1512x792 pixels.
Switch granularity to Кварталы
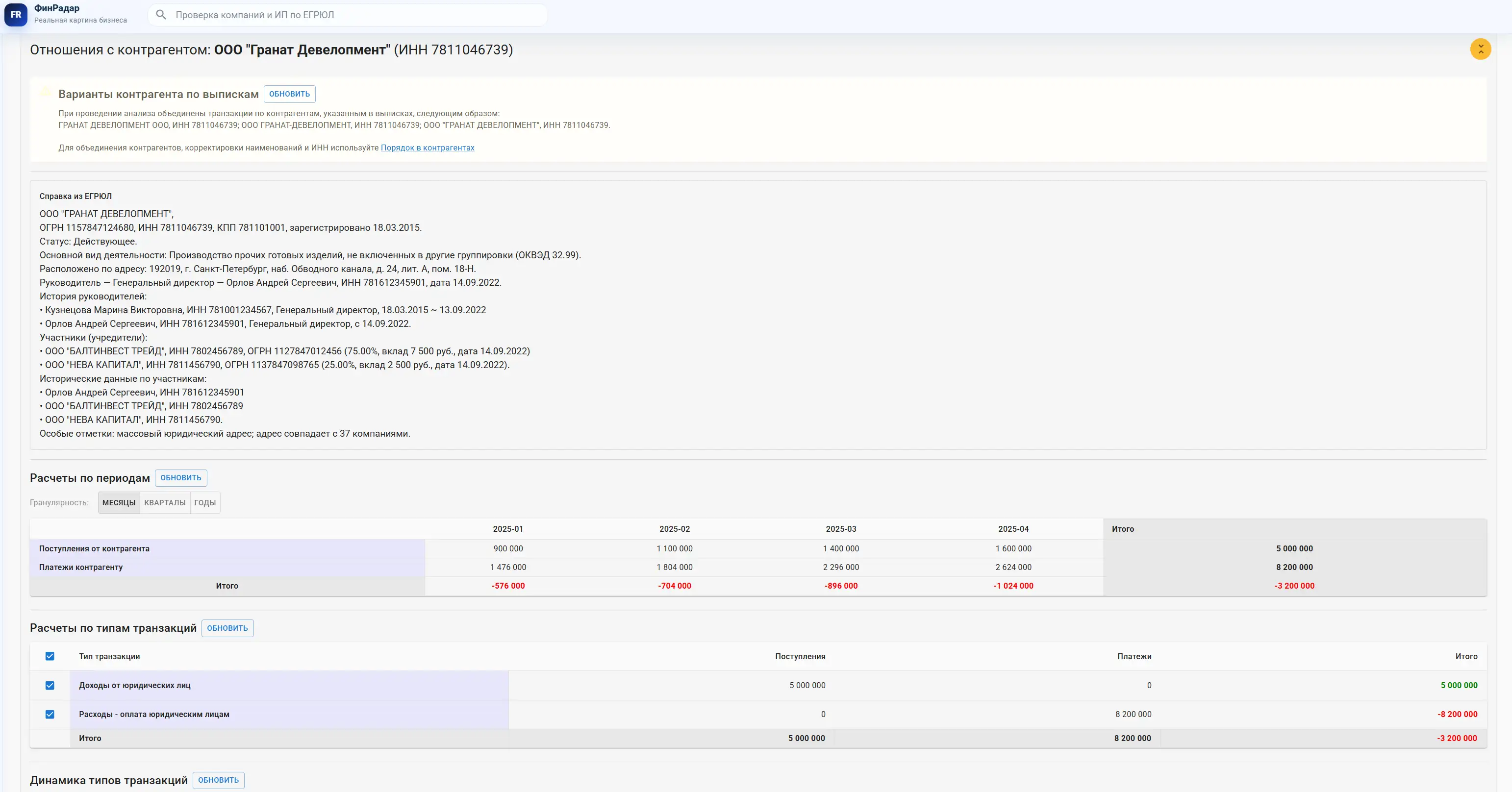165,503
